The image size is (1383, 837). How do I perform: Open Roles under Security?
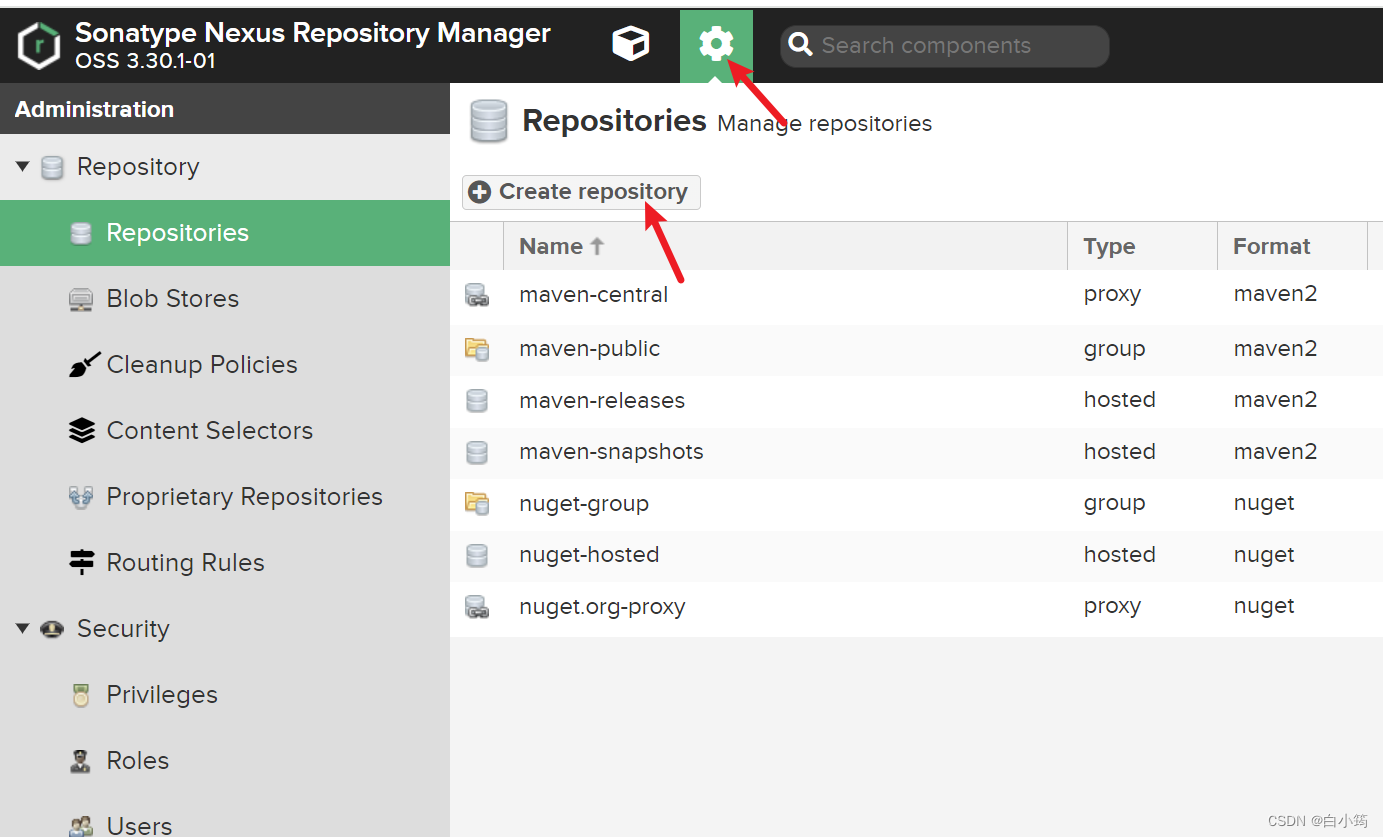tap(225, 761)
